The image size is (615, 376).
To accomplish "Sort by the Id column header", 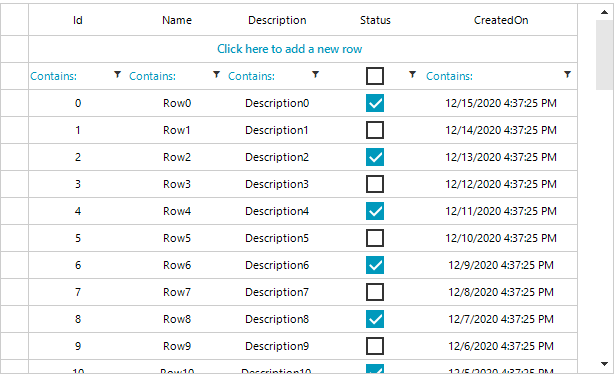I will click(x=78, y=20).
